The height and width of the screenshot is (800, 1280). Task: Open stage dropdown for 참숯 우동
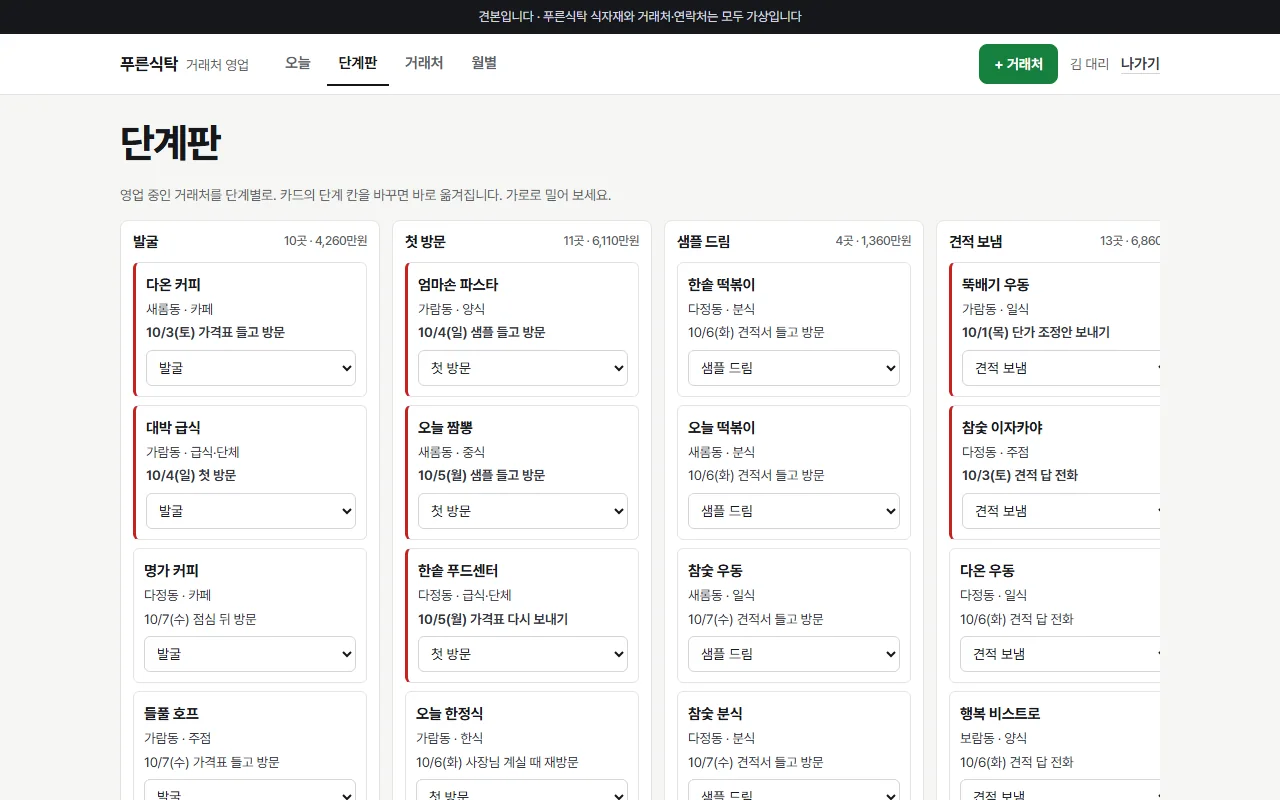(794, 654)
